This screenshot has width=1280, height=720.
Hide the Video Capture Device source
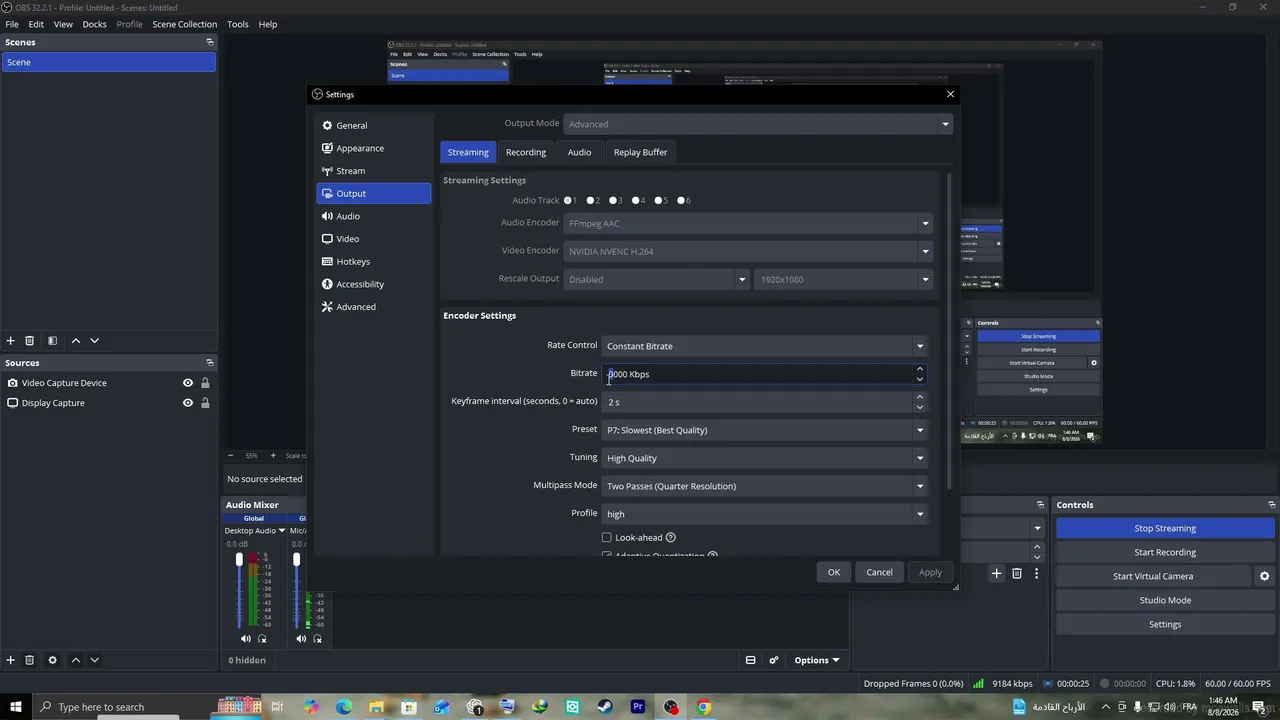188,383
